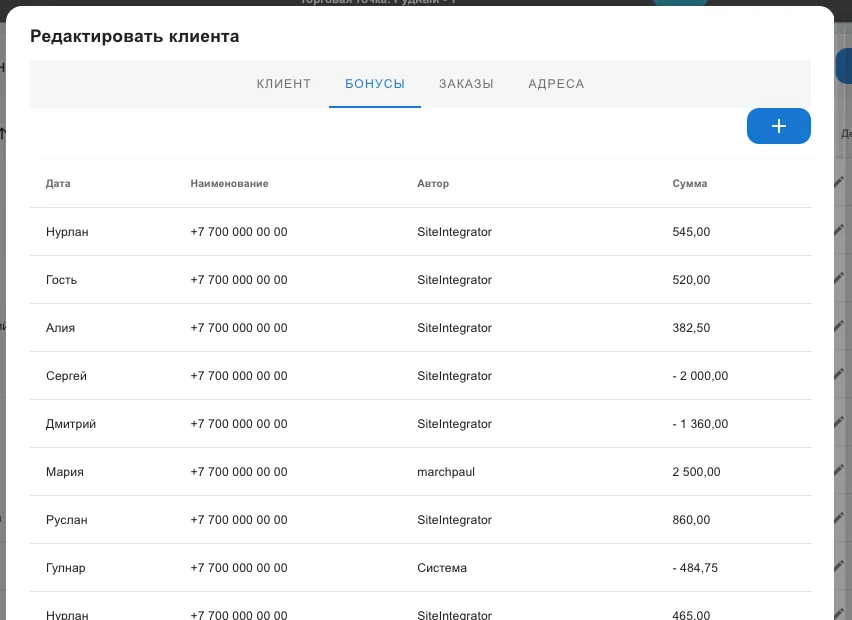Click the Дата column header
The image size is (852, 620).
[x=58, y=184]
